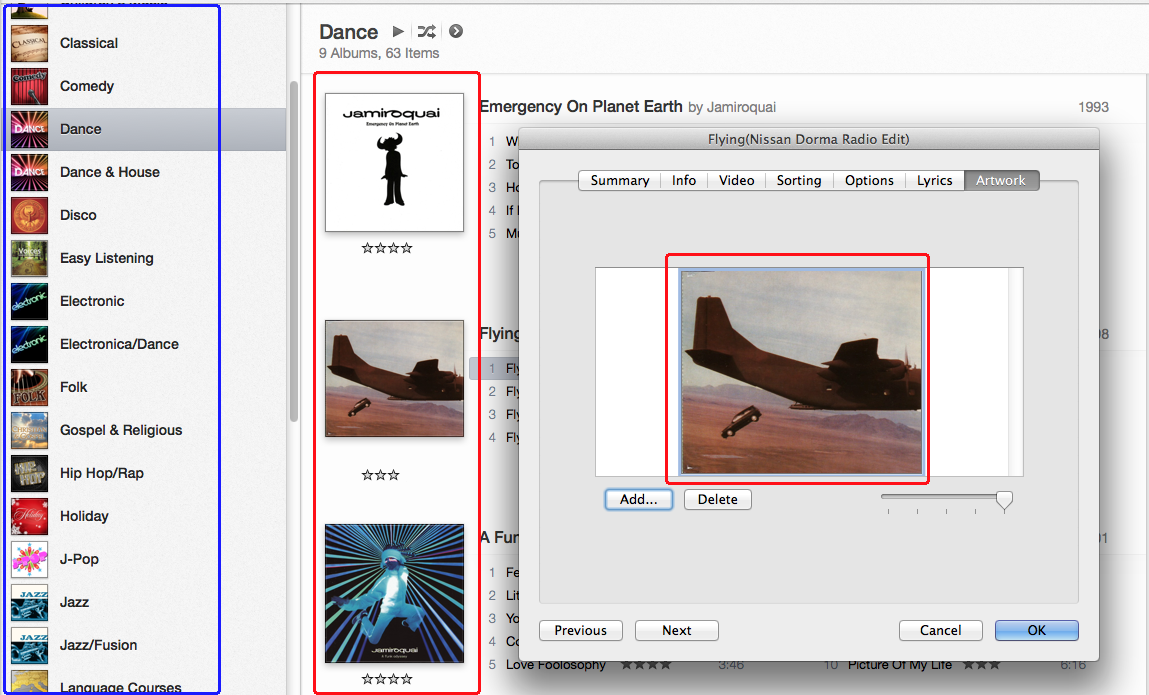Click the OK button

(1036, 630)
